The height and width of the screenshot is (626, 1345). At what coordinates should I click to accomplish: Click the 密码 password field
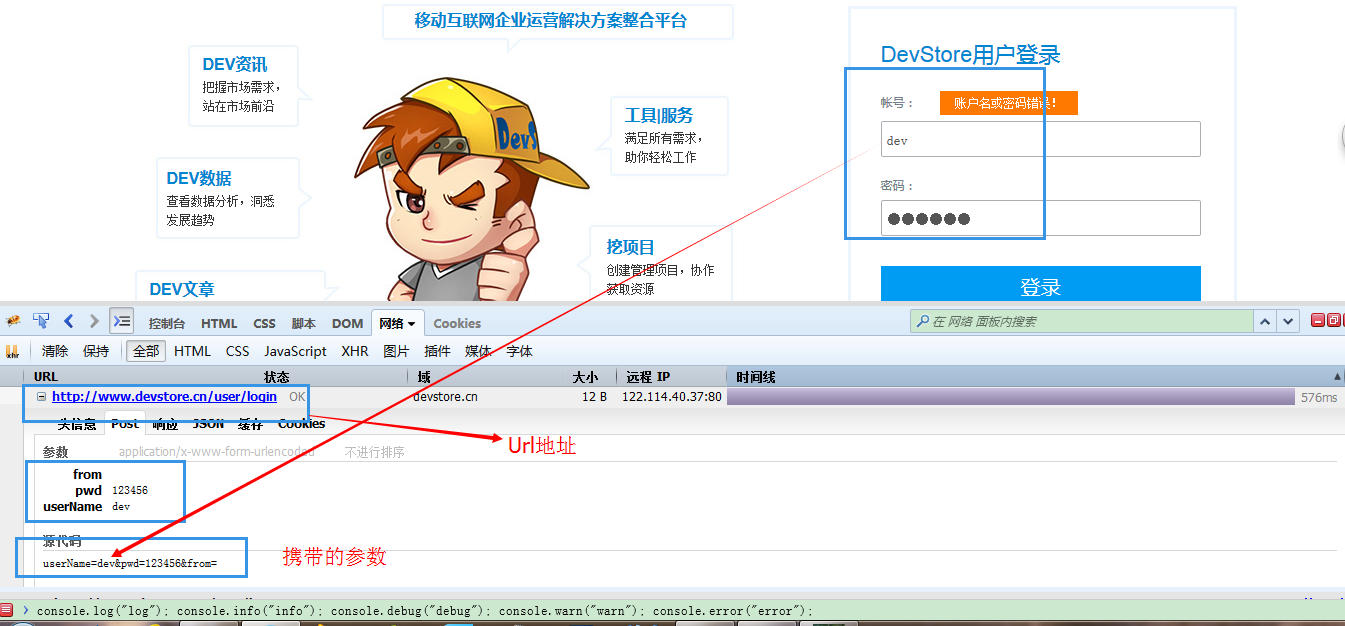coord(1040,218)
